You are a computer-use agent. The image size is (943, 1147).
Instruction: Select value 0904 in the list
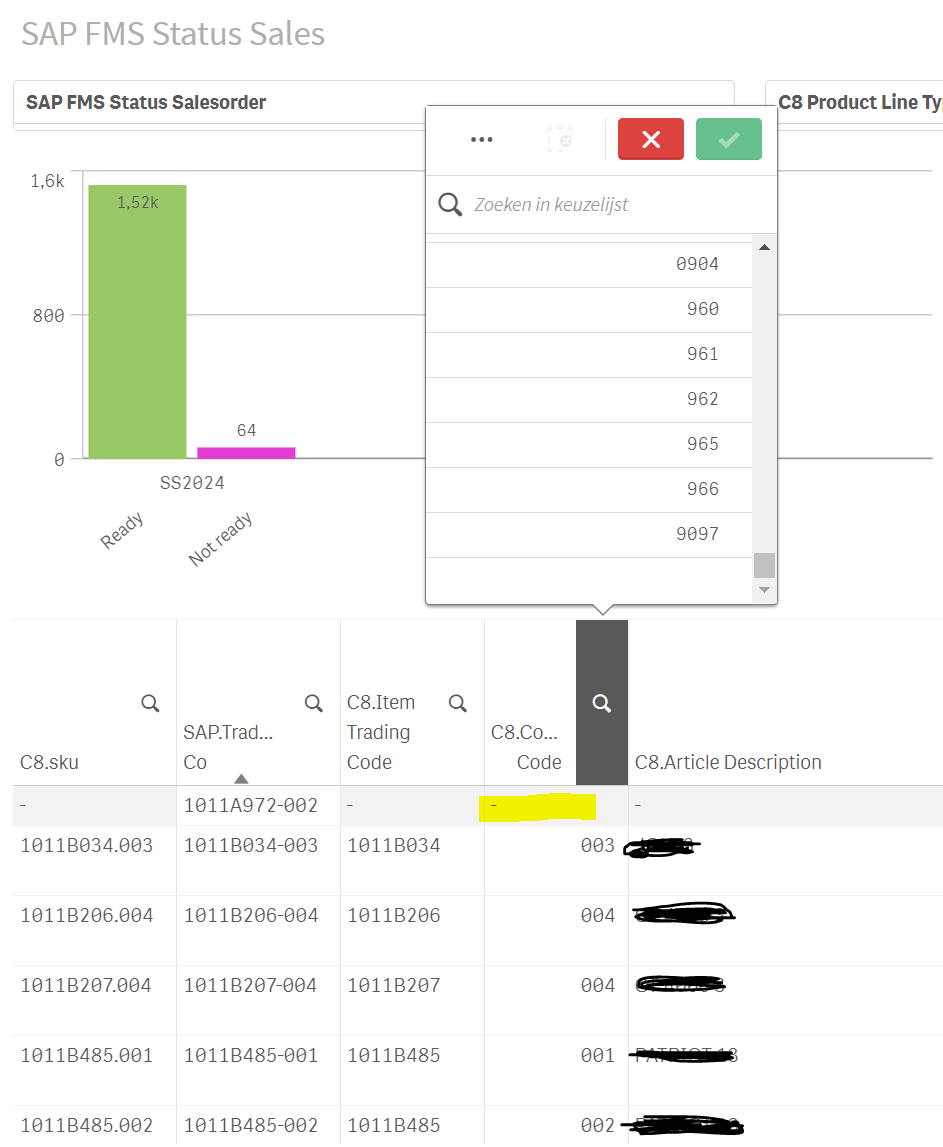pos(590,264)
